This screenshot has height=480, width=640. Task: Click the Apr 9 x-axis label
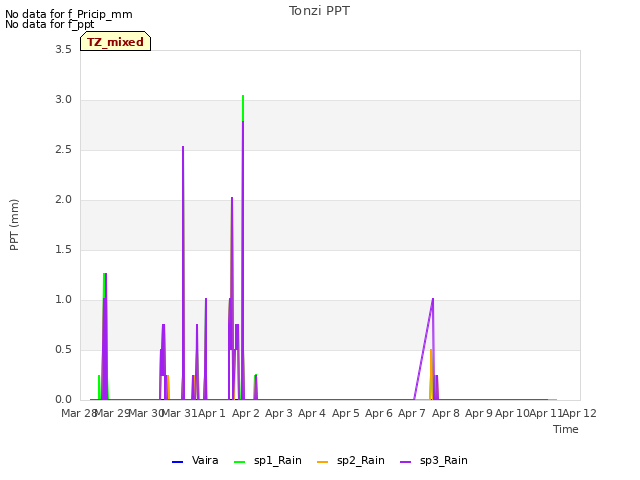coord(479,413)
